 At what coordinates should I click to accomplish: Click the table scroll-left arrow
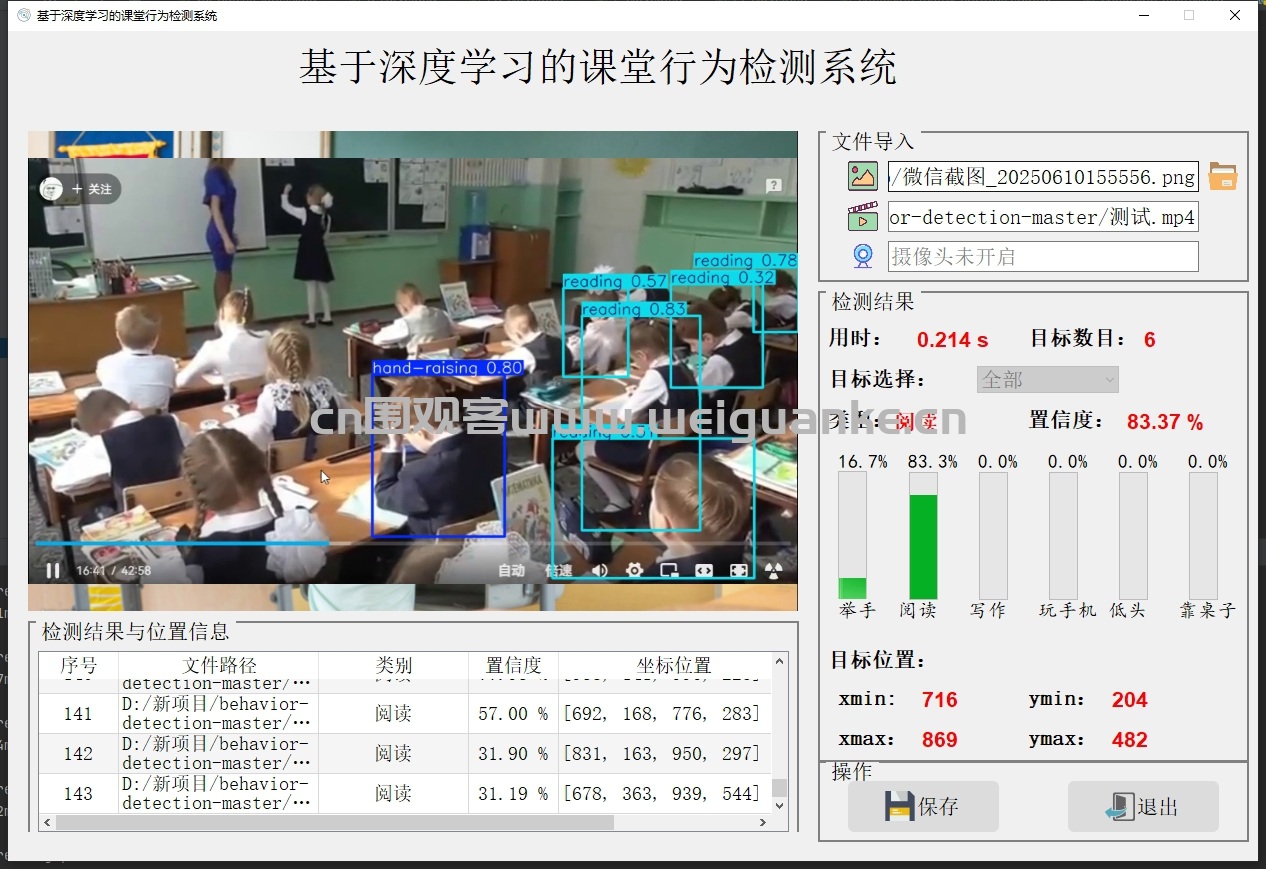click(x=47, y=822)
